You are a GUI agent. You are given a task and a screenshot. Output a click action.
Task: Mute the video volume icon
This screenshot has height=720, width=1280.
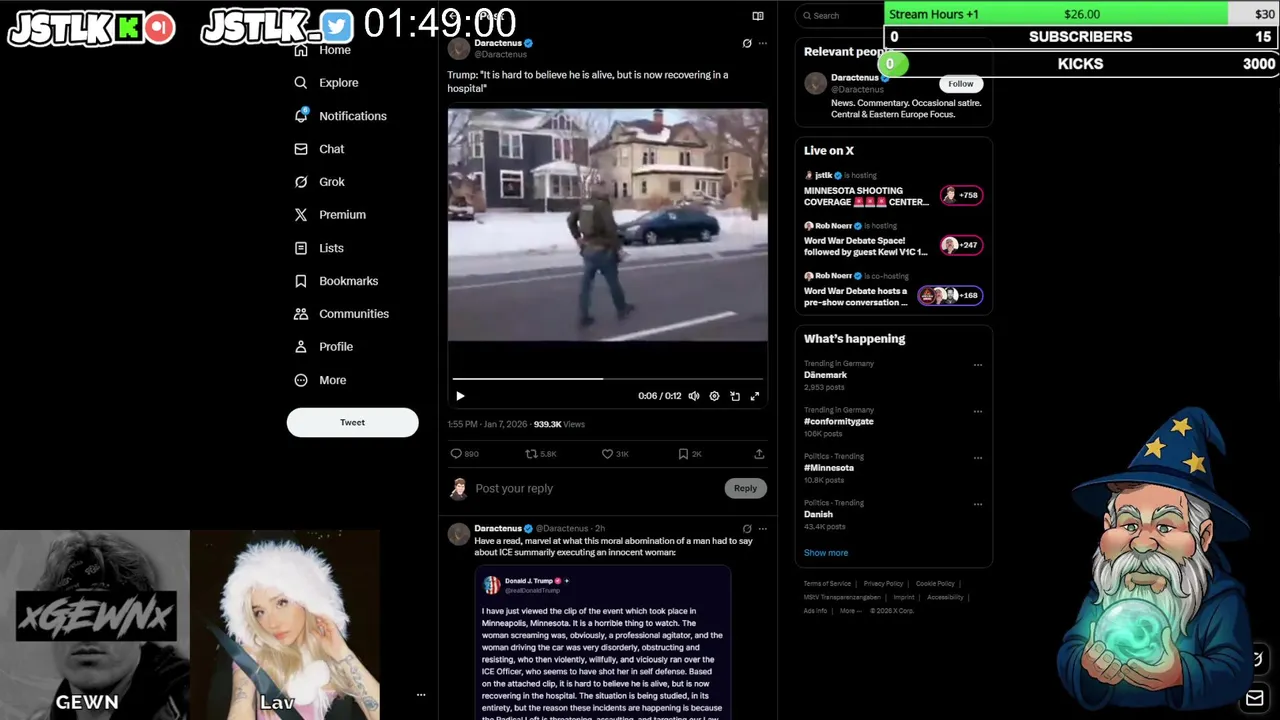[x=694, y=396]
